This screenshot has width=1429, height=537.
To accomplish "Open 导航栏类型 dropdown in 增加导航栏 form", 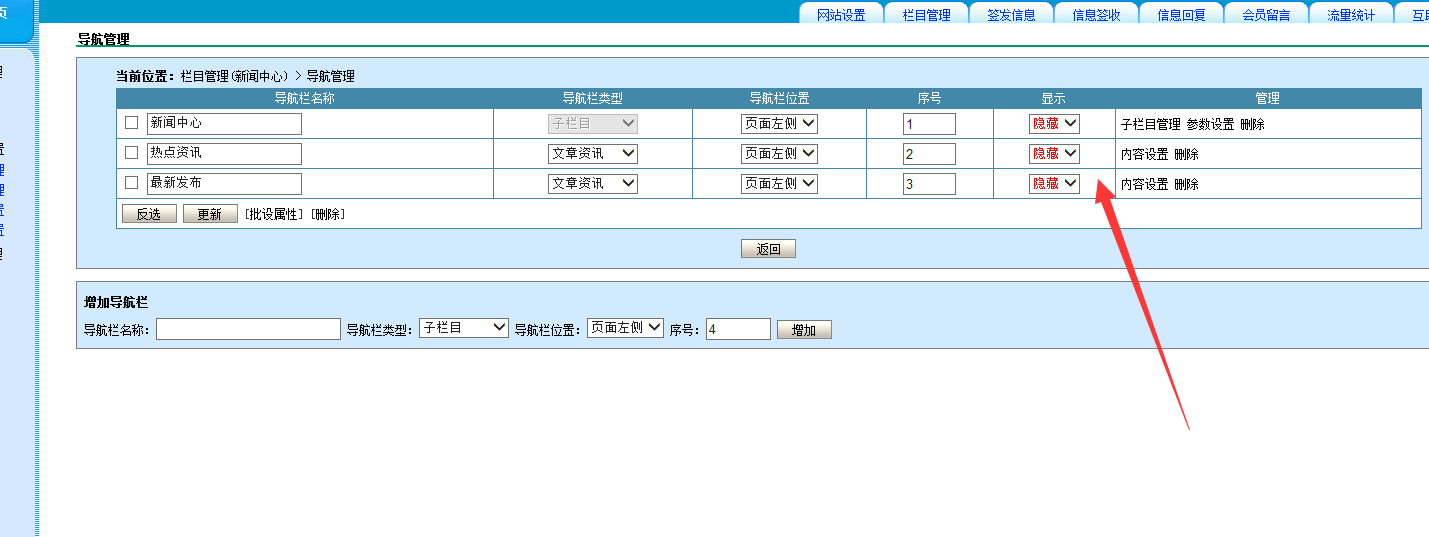I will (x=463, y=328).
